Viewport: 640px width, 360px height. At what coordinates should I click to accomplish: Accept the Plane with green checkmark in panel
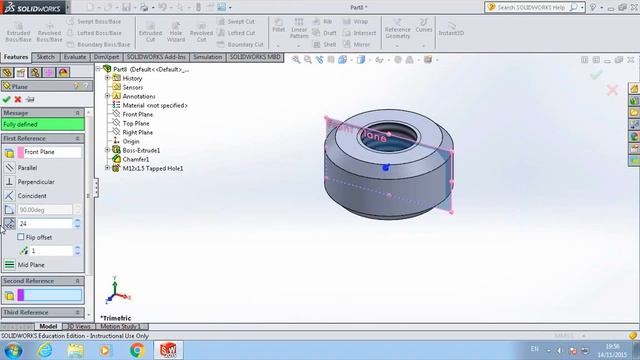[x=6, y=99]
